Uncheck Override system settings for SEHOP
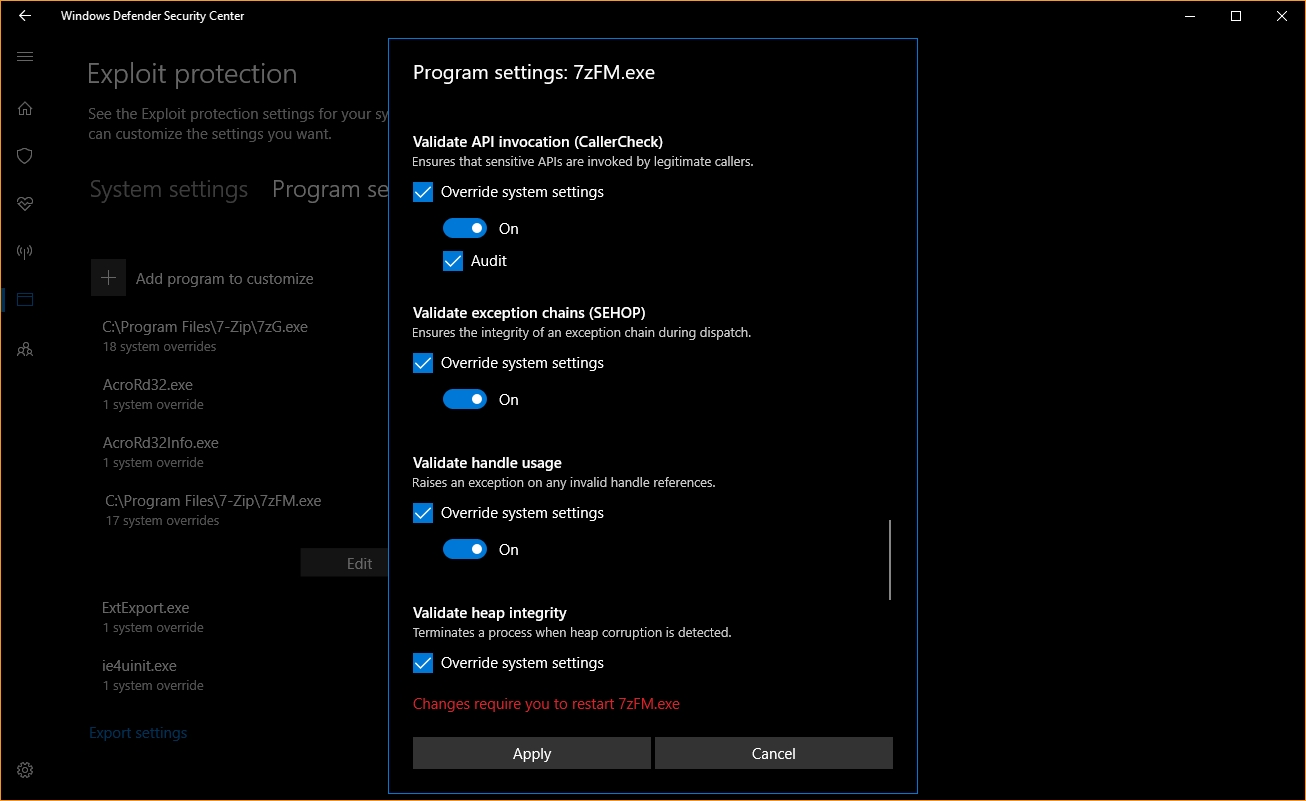Image resolution: width=1306 pixels, height=801 pixels. click(x=423, y=363)
